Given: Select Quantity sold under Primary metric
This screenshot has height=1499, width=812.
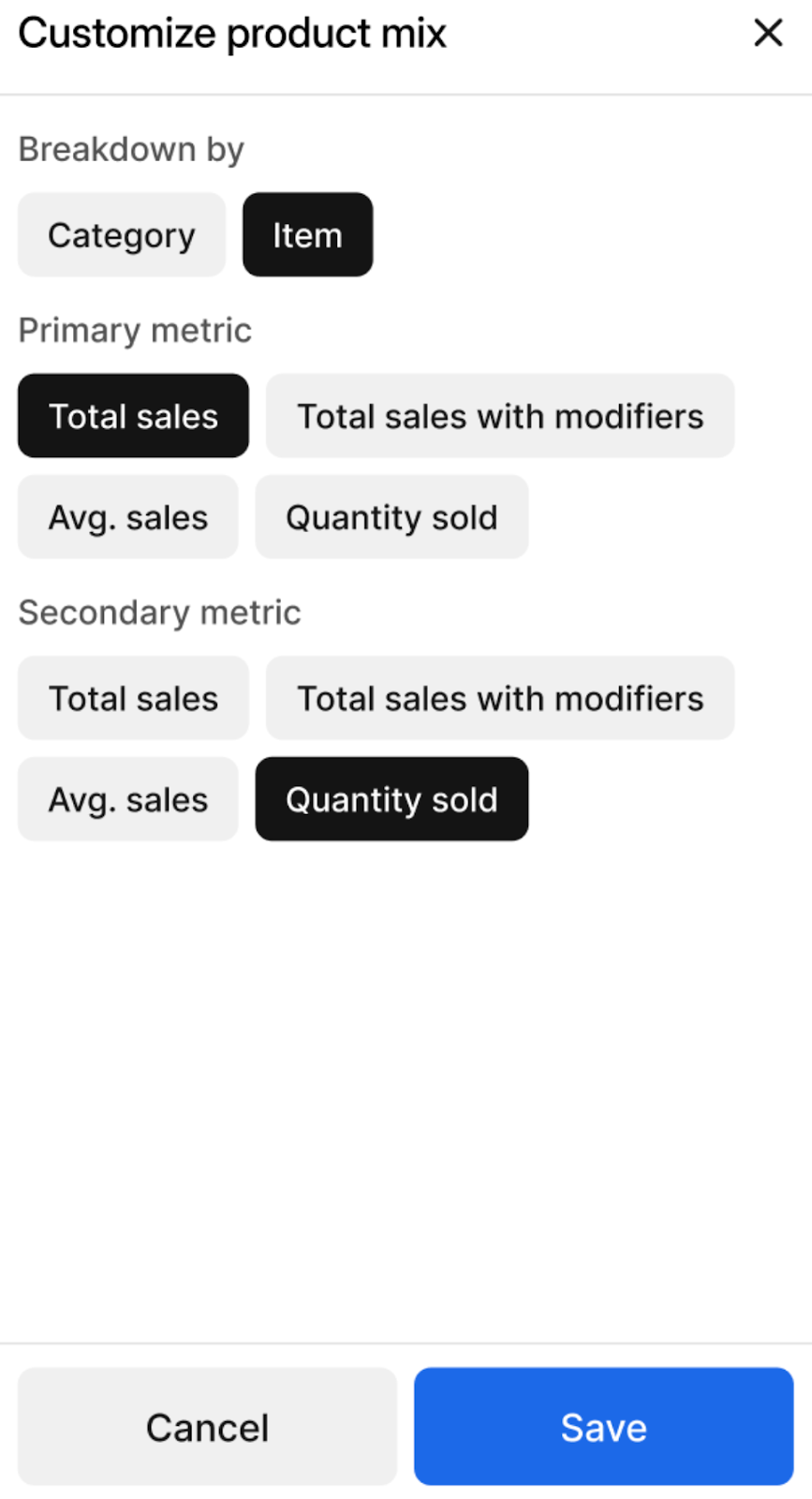Looking at the screenshot, I should coord(391,517).
